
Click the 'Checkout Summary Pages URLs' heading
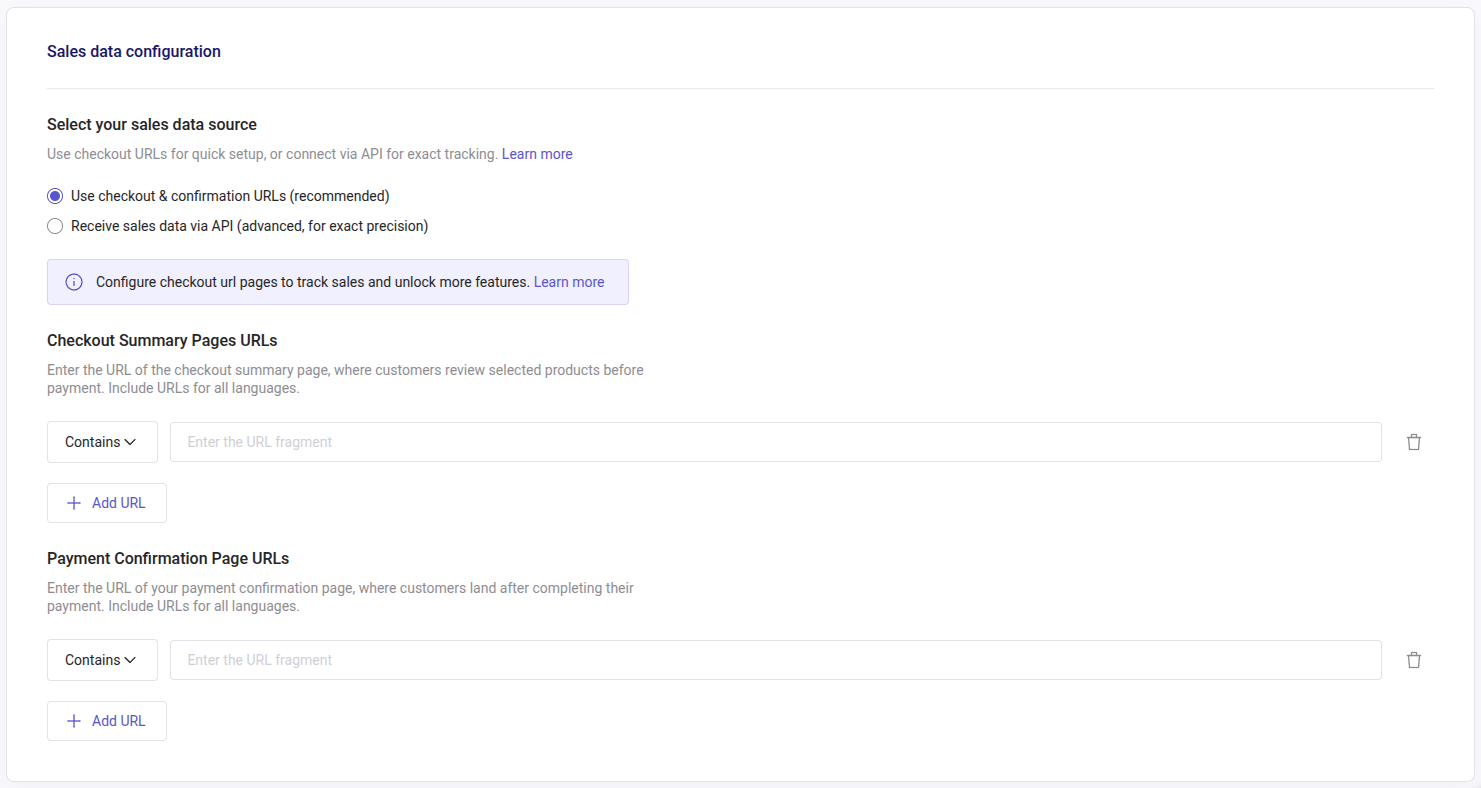[162, 341]
